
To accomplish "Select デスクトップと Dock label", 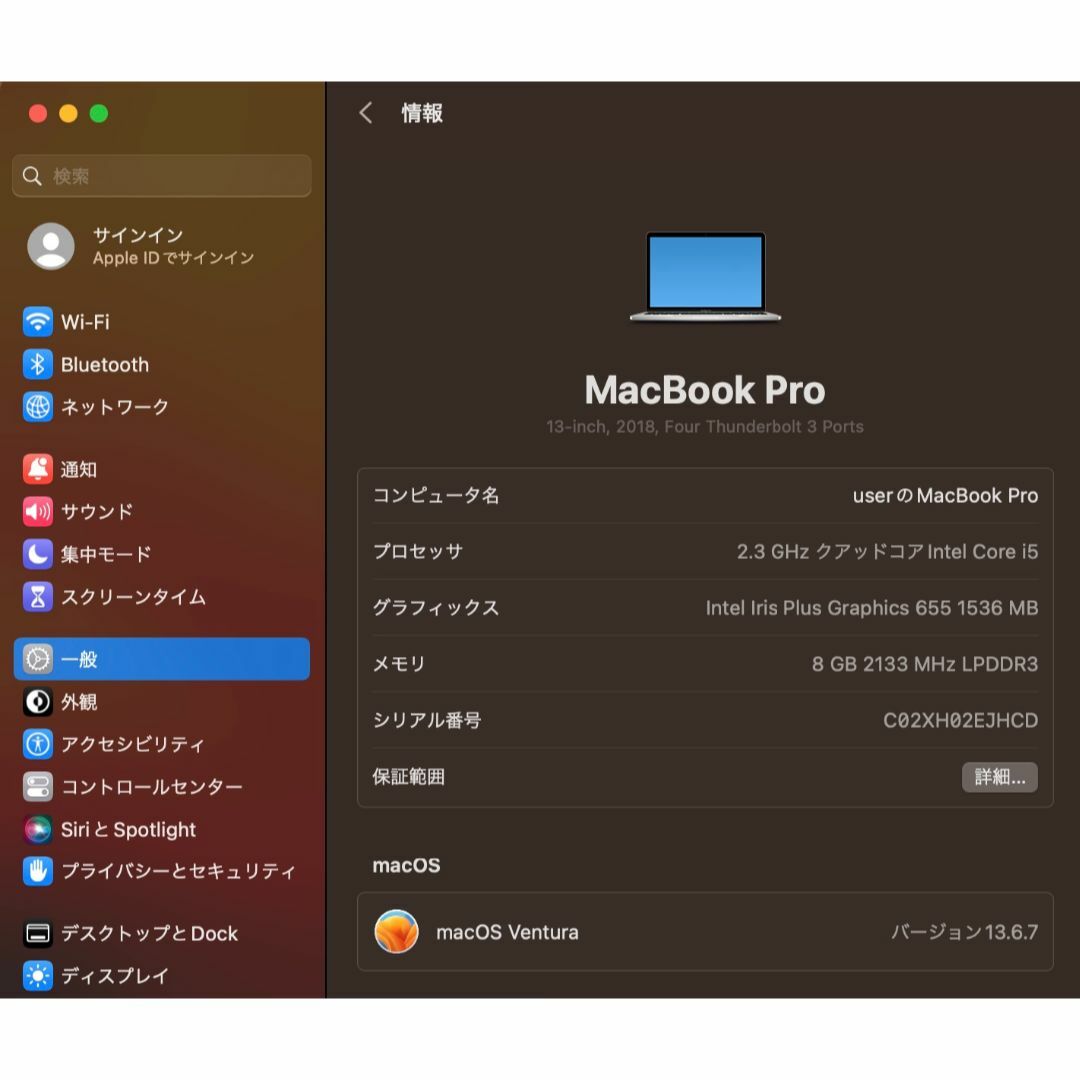I will (149, 933).
